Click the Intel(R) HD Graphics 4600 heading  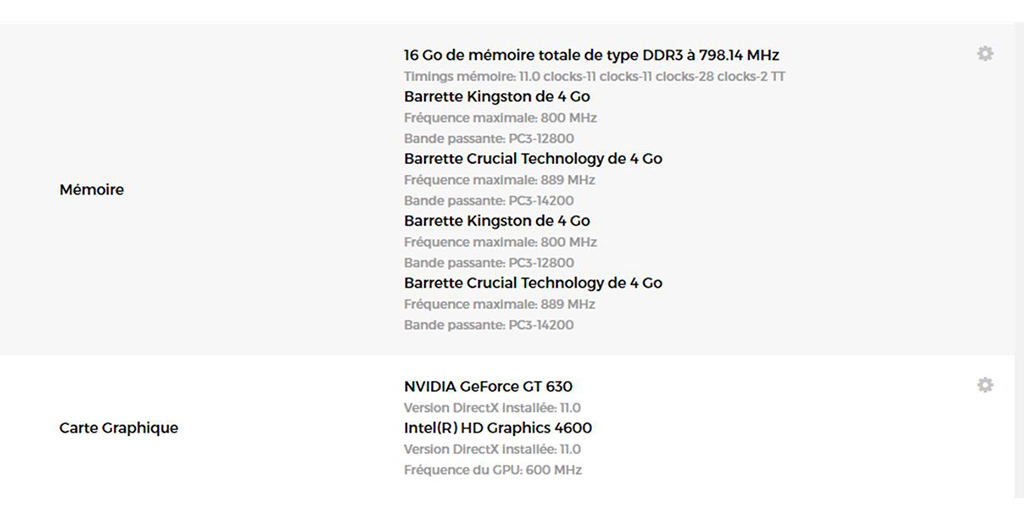pos(498,428)
